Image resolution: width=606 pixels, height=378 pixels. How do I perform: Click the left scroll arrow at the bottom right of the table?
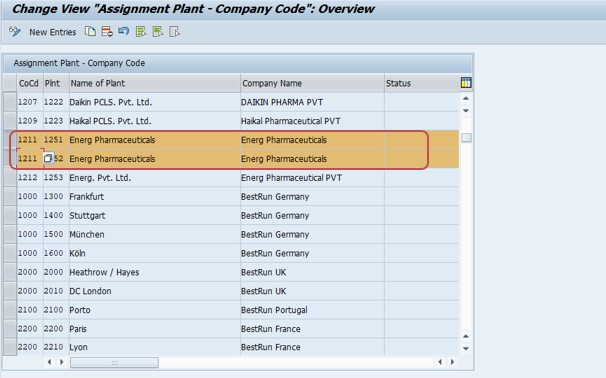(x=440, y=362)
